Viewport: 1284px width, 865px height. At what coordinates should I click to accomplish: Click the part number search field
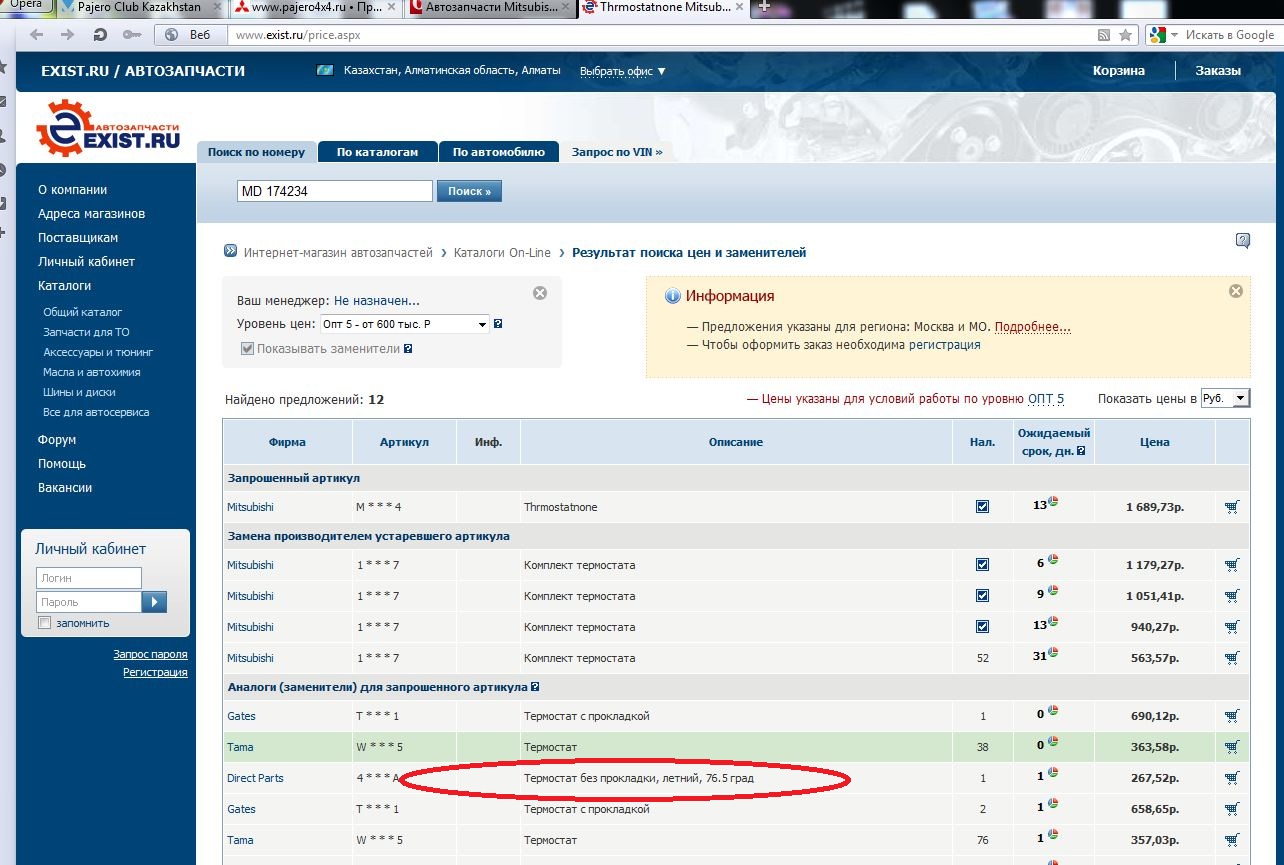pos(334,191)
